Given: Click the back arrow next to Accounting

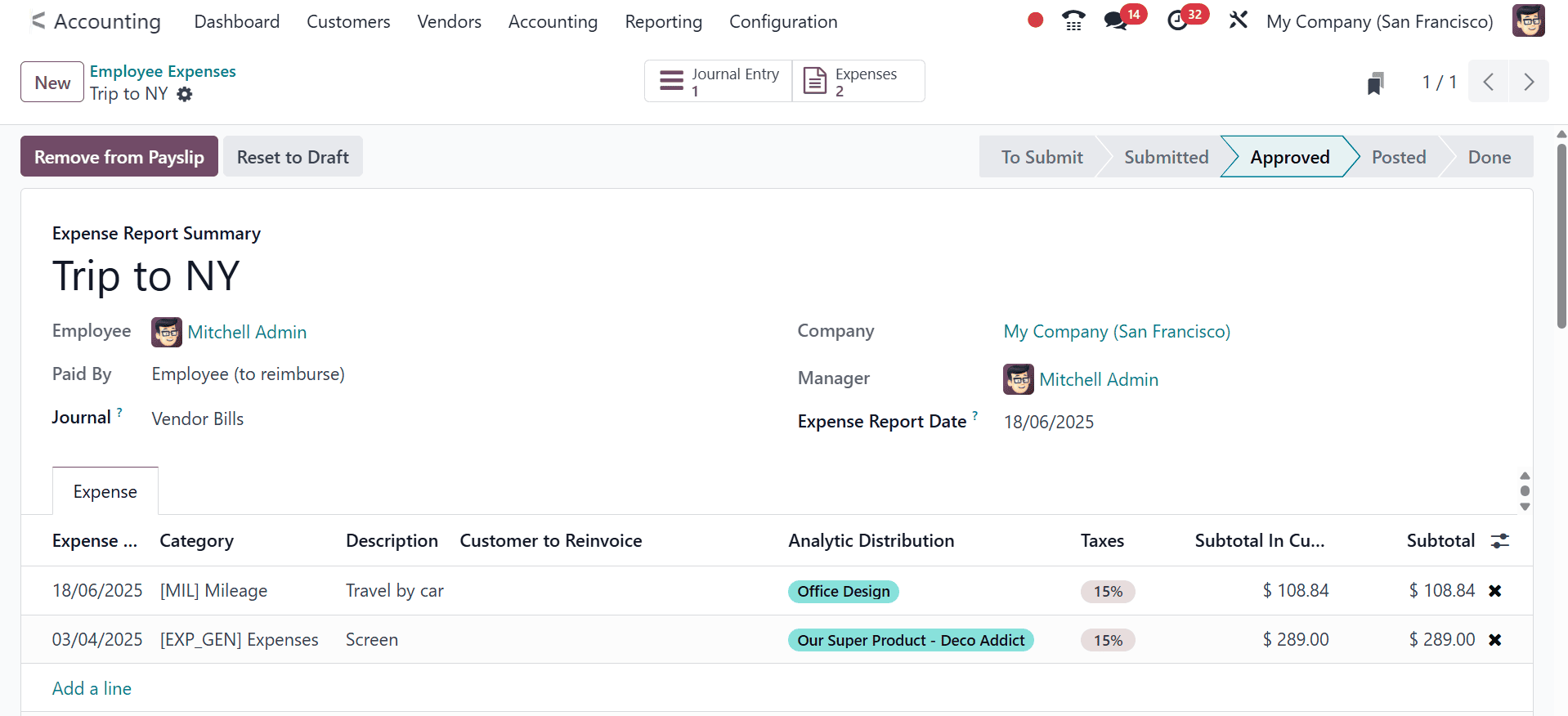Looking at the screenshot, I should pos(38,21).
